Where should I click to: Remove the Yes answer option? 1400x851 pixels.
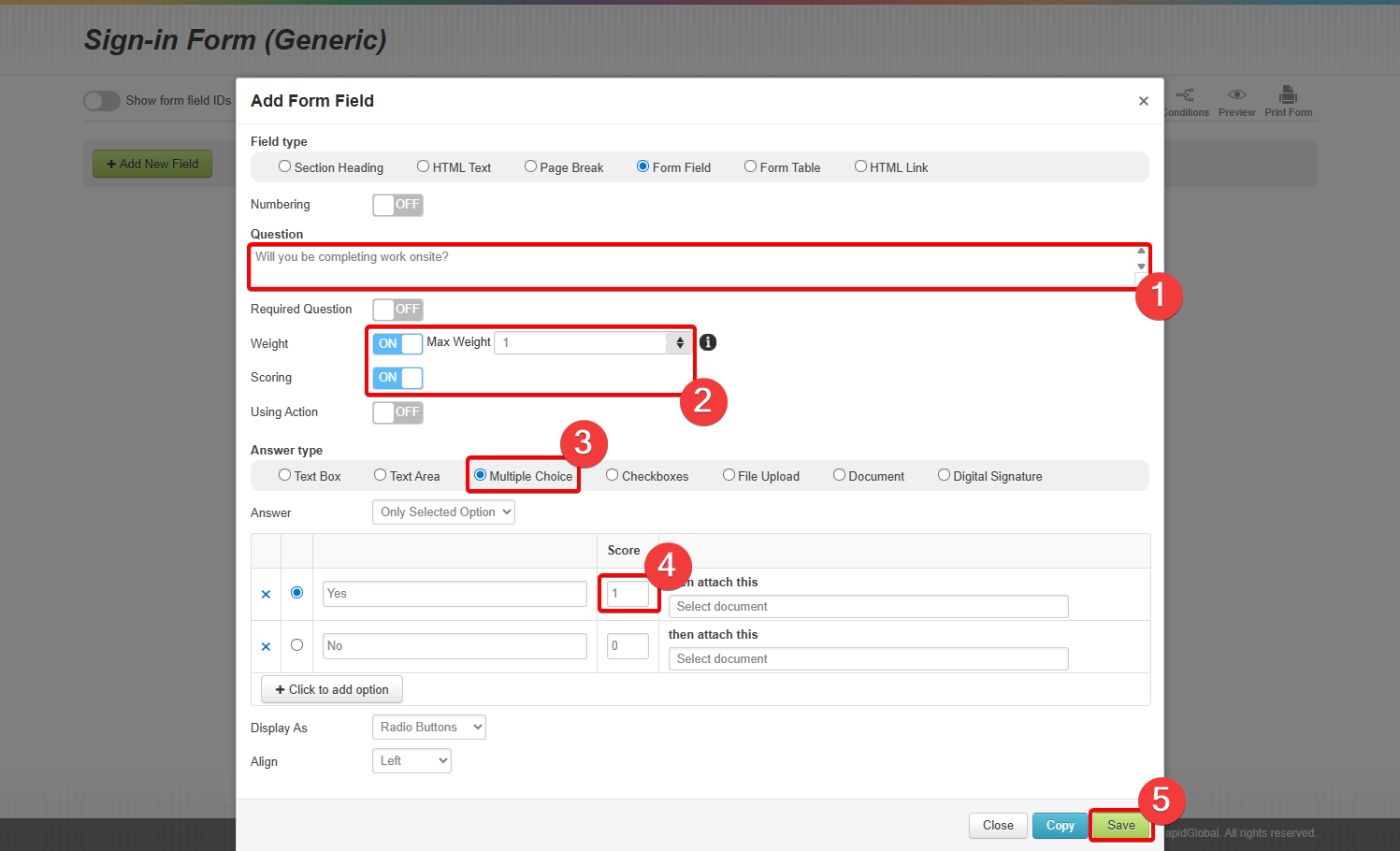(266, 594)
